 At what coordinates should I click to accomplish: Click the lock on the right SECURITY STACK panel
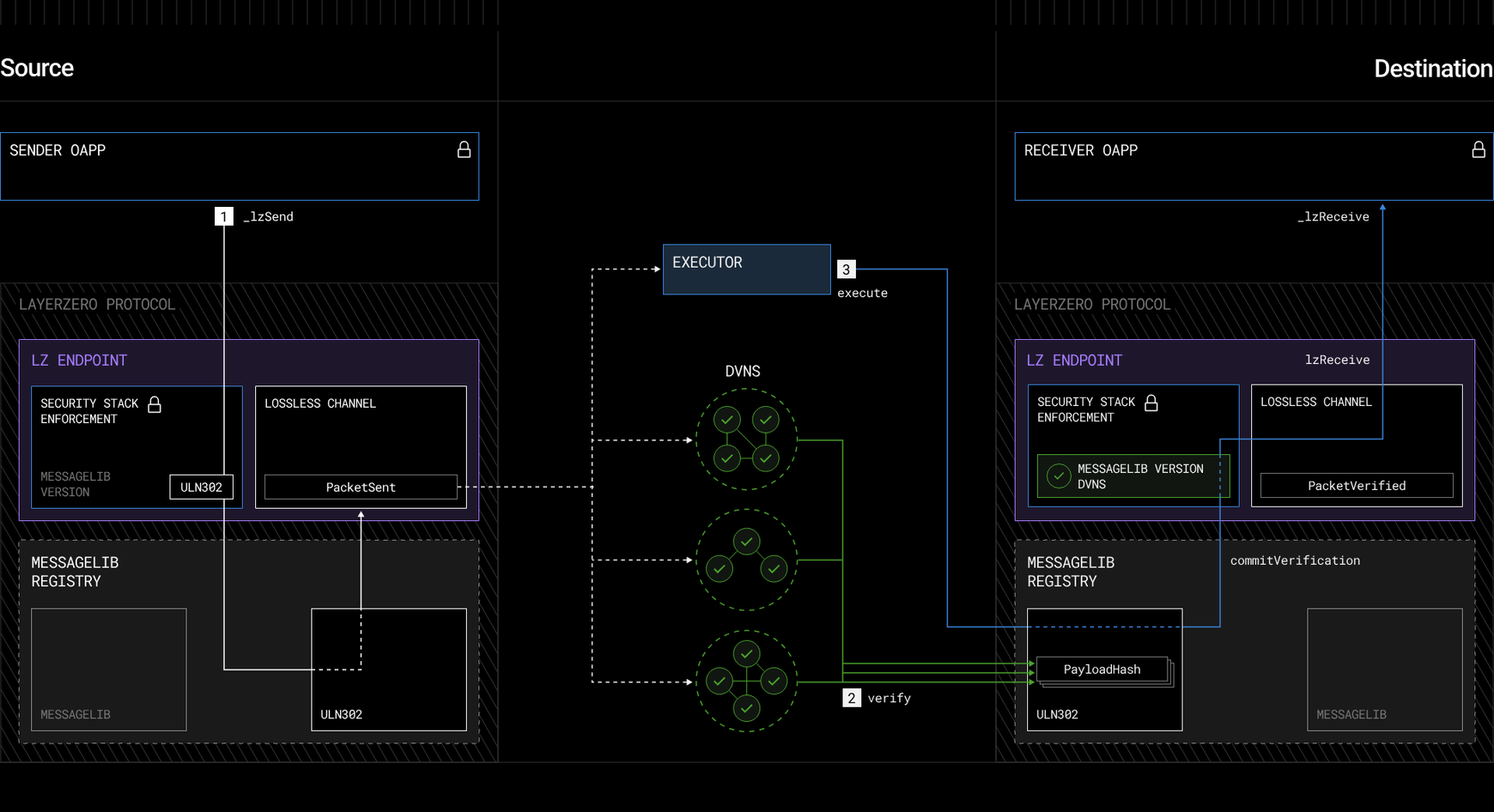point(1152,402)
